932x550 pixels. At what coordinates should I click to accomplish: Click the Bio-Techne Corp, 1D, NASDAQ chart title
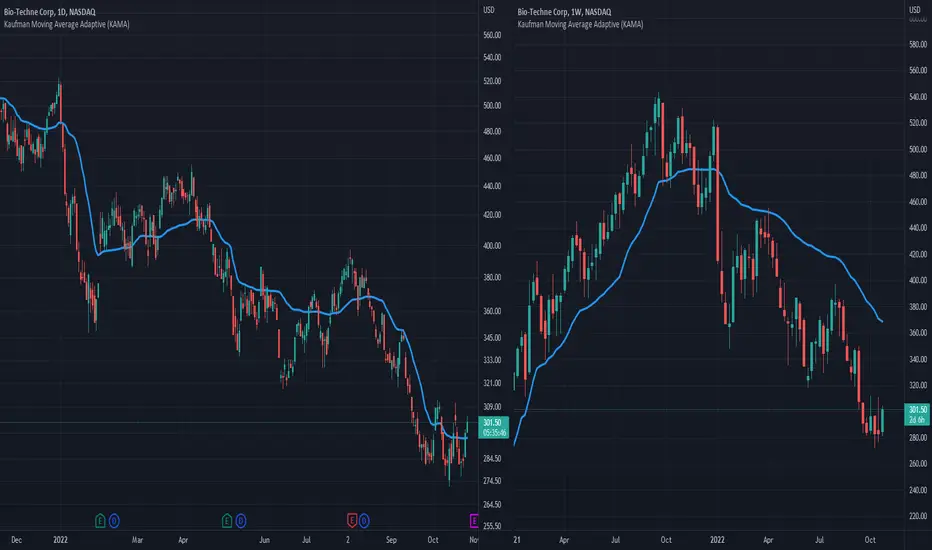(x=49, y=12)
